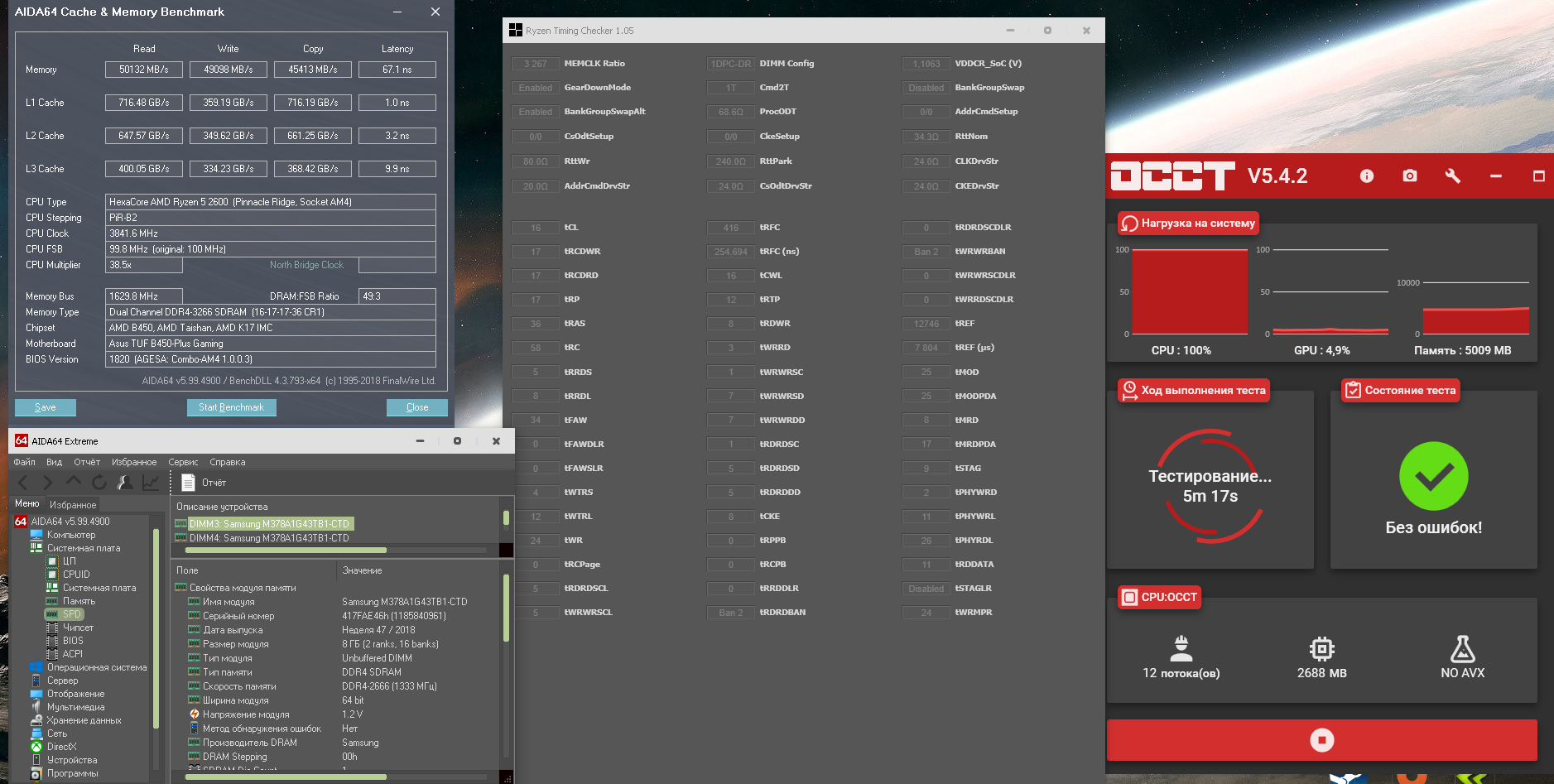Open the Отчёт report toolbar button
Image resolution: width=1554 pixels, height=784 pixels.
pos(204,482)
